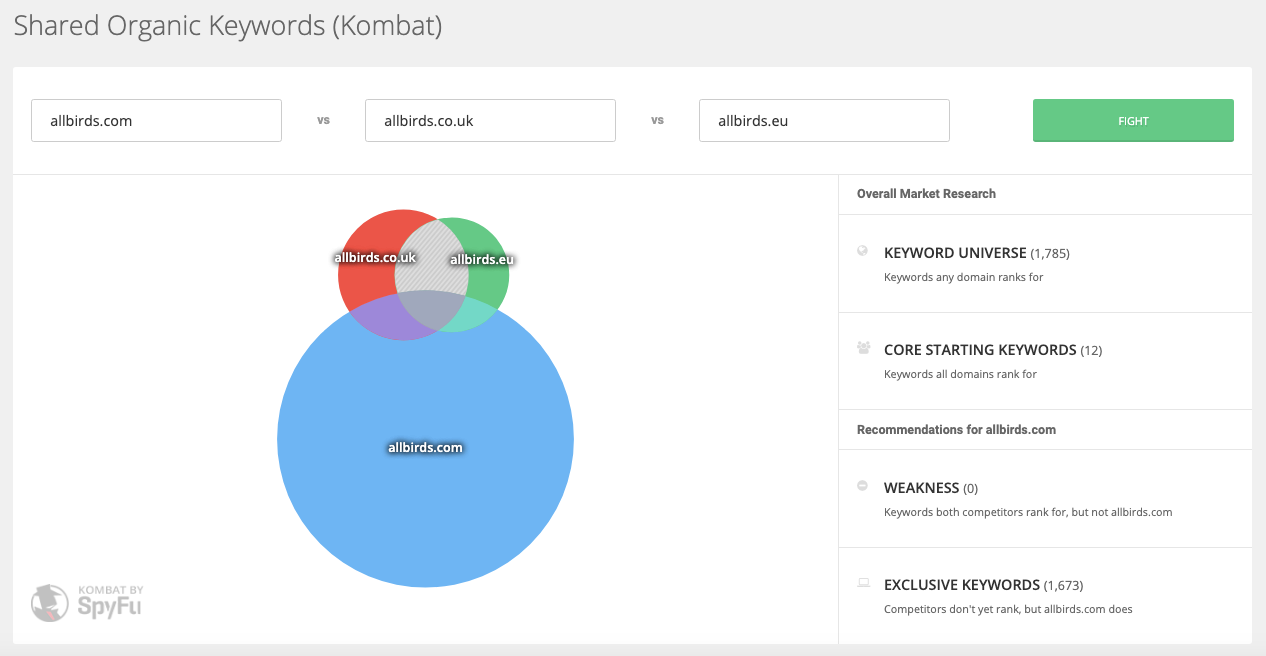This screenshot has height=656, width=1266.
Task: Edit the allbirds.co.uk domain field
Action: pos(490,121)
